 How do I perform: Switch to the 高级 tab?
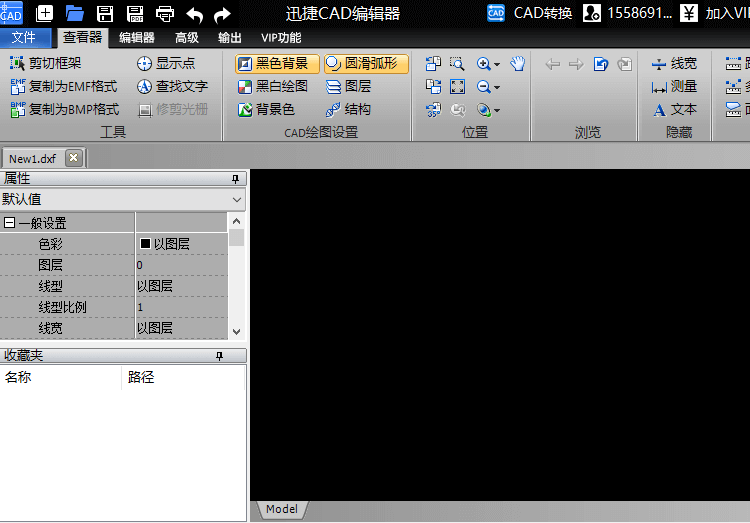tap(187, 37)
